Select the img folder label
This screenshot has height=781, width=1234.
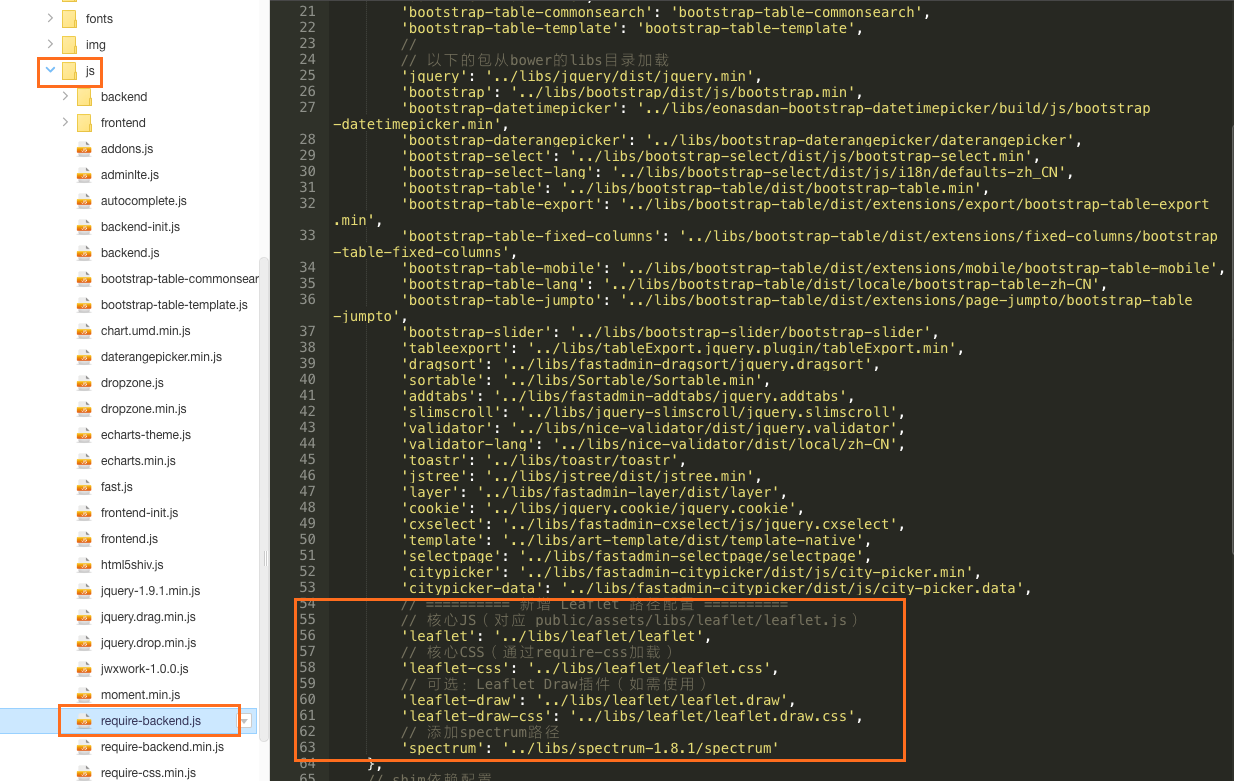(95, 45)
